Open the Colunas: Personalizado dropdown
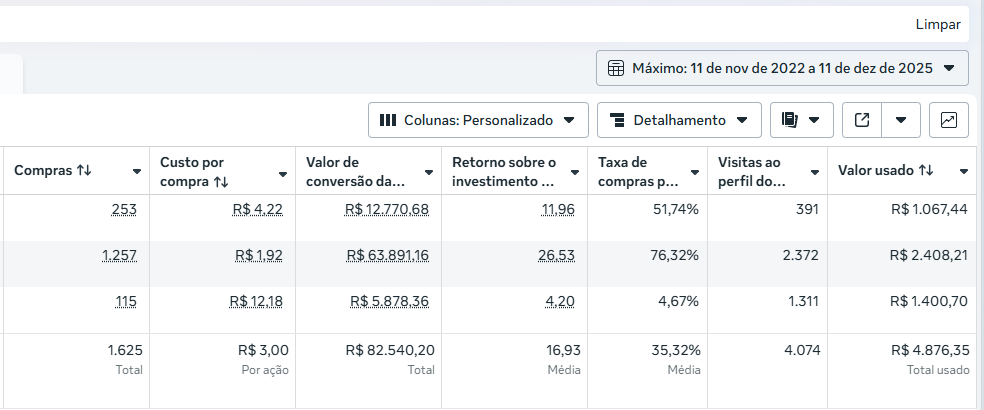This screenshot has width=984, height=410. click(477, 120)
